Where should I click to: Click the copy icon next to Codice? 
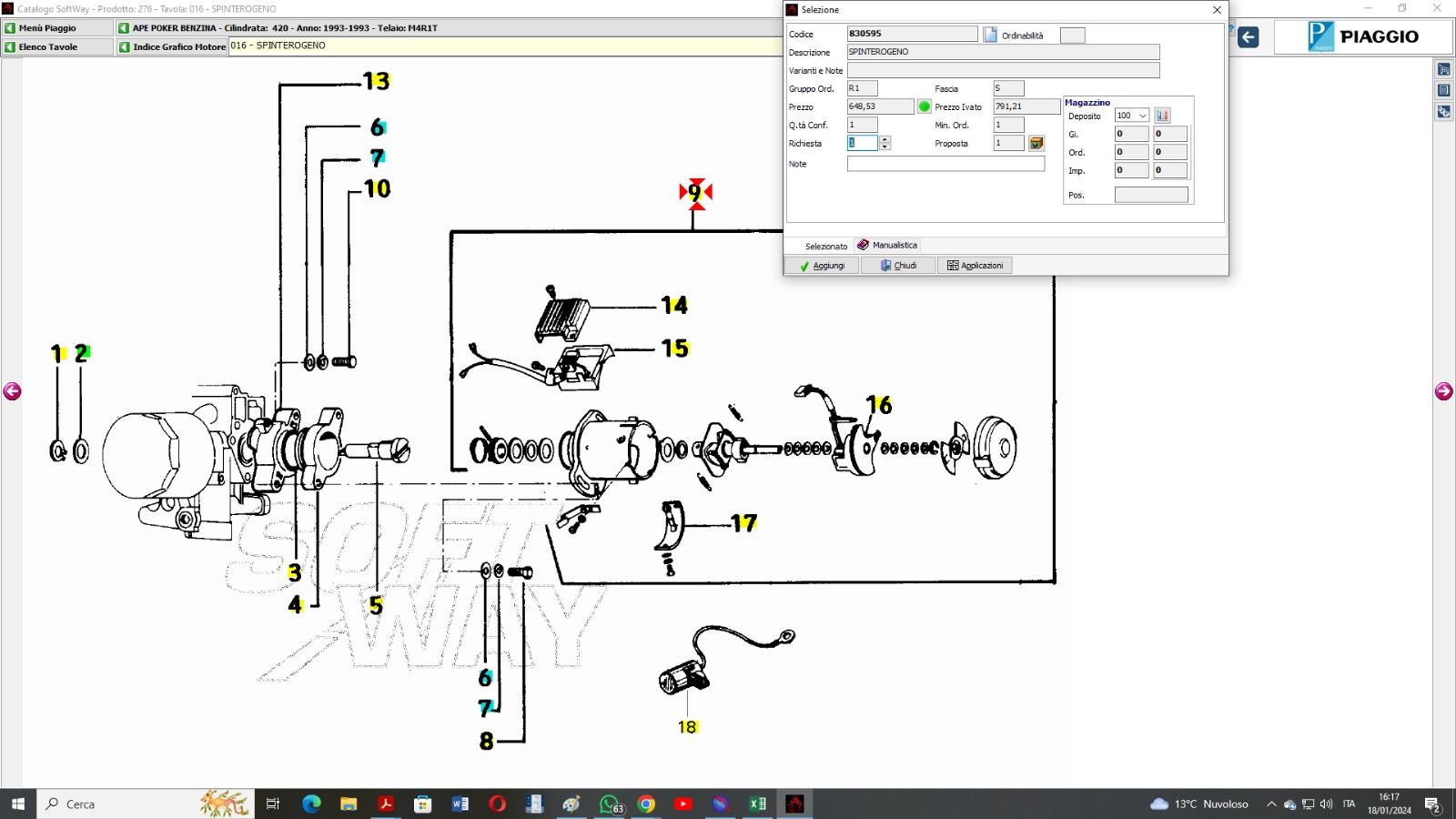coord(990,35)
